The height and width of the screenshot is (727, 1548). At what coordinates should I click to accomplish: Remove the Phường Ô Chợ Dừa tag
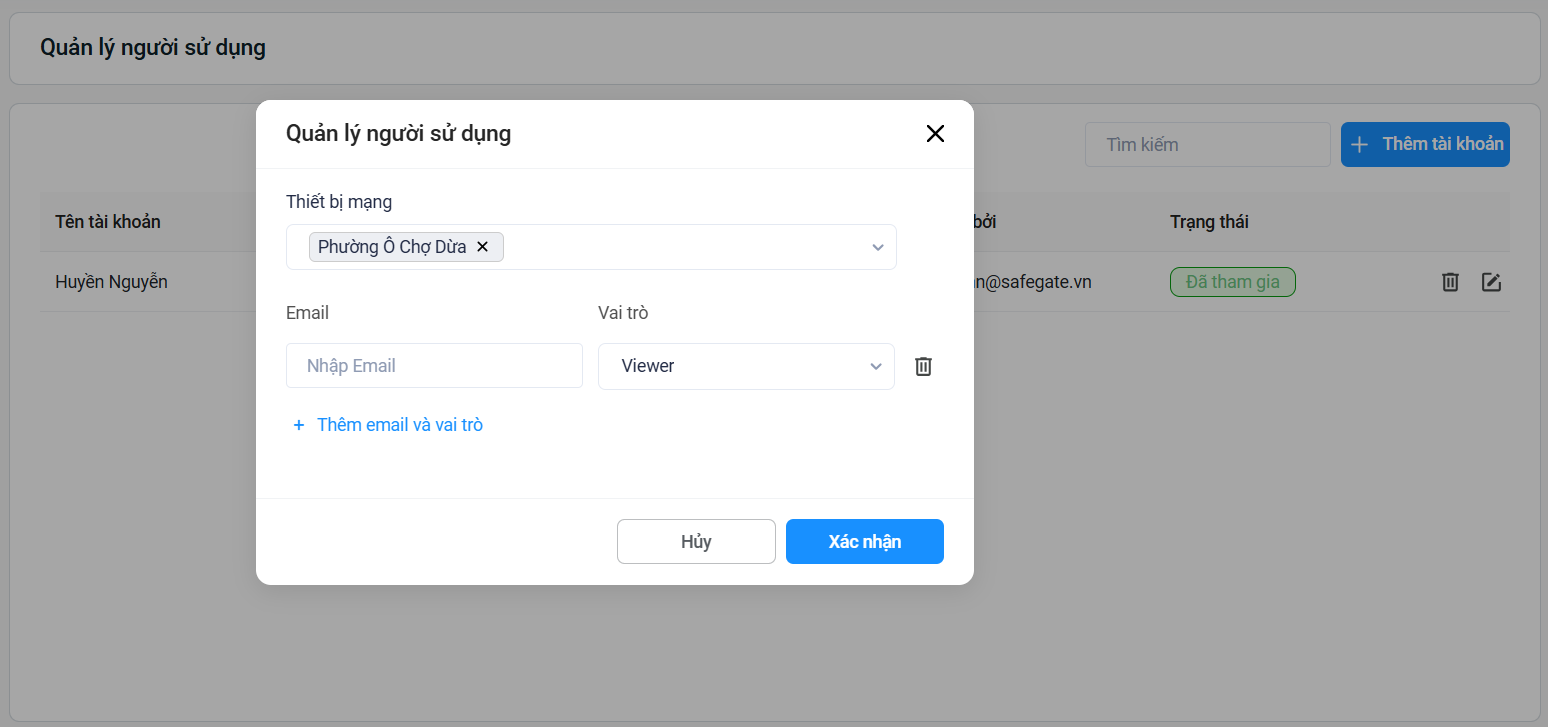(x=482, y=247)
